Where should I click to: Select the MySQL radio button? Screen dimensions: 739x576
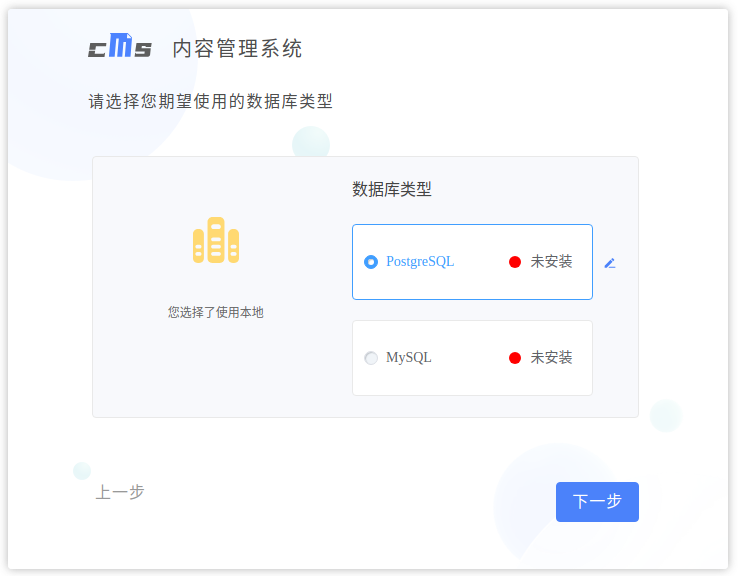pos(371,358)
